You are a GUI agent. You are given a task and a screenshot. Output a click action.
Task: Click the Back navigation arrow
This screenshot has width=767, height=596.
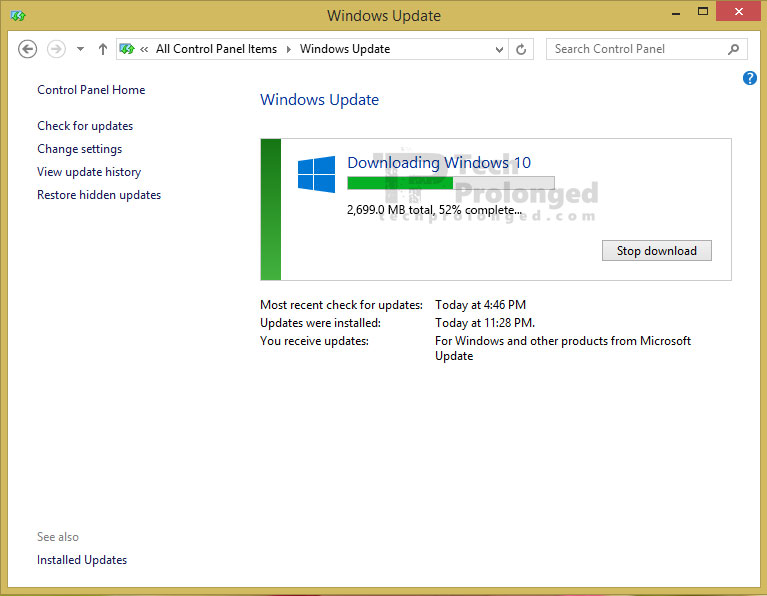coord(27,49)
